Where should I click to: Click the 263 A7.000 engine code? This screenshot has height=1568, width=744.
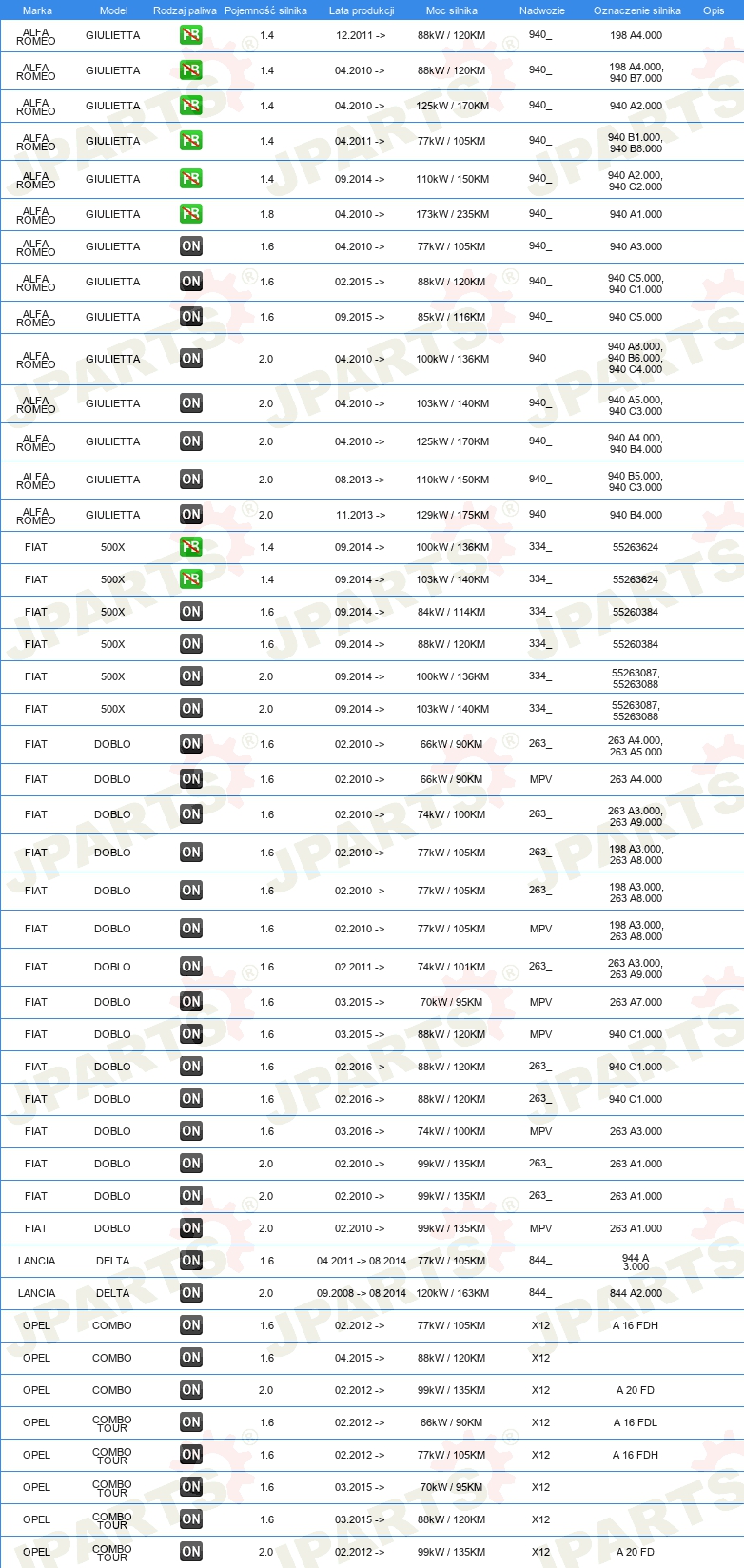[x=636, y=1002]
